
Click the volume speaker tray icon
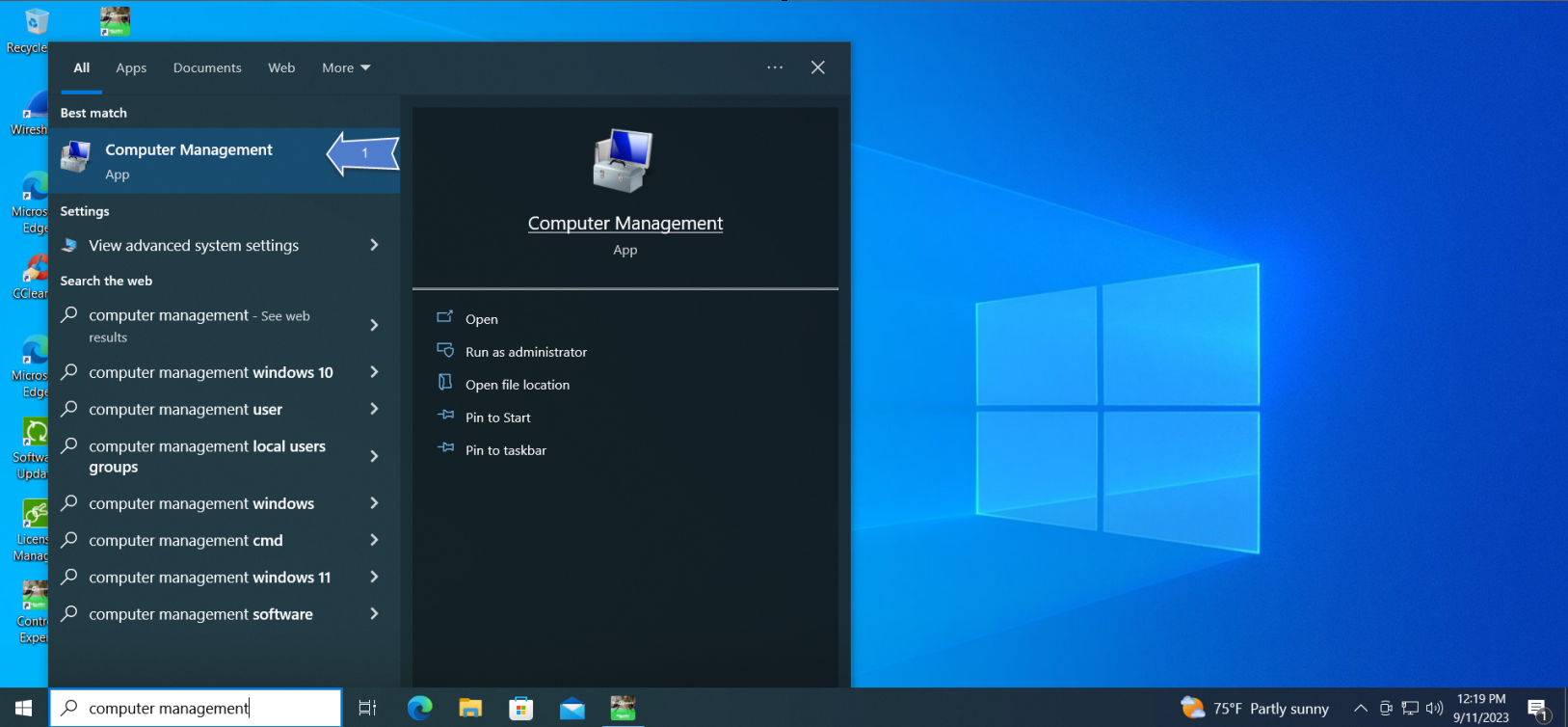1434,709
